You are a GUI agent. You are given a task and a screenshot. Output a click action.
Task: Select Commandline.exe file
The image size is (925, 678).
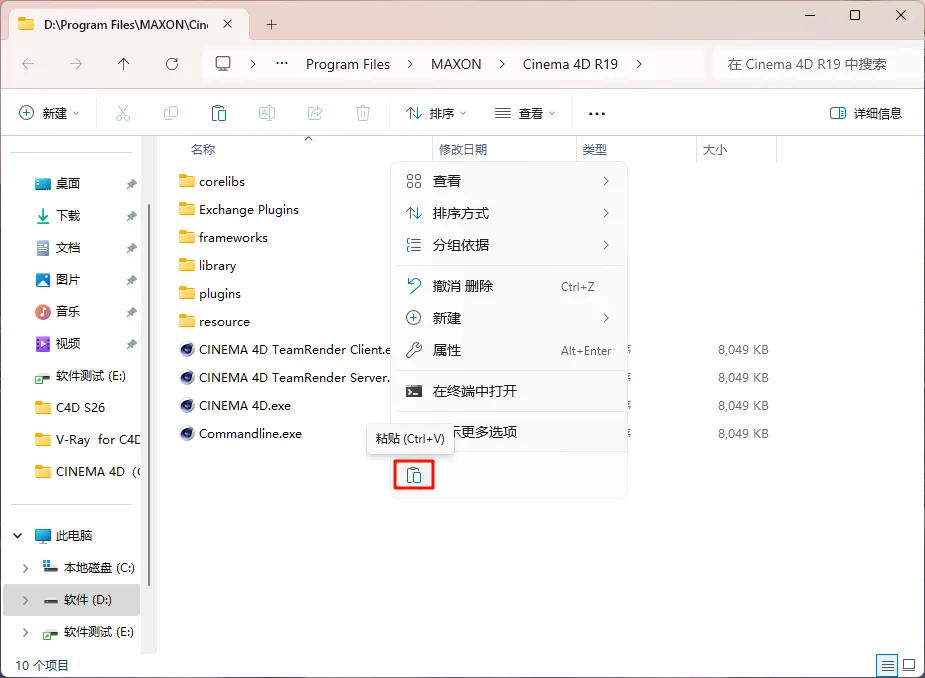click(x=250, y=434)
